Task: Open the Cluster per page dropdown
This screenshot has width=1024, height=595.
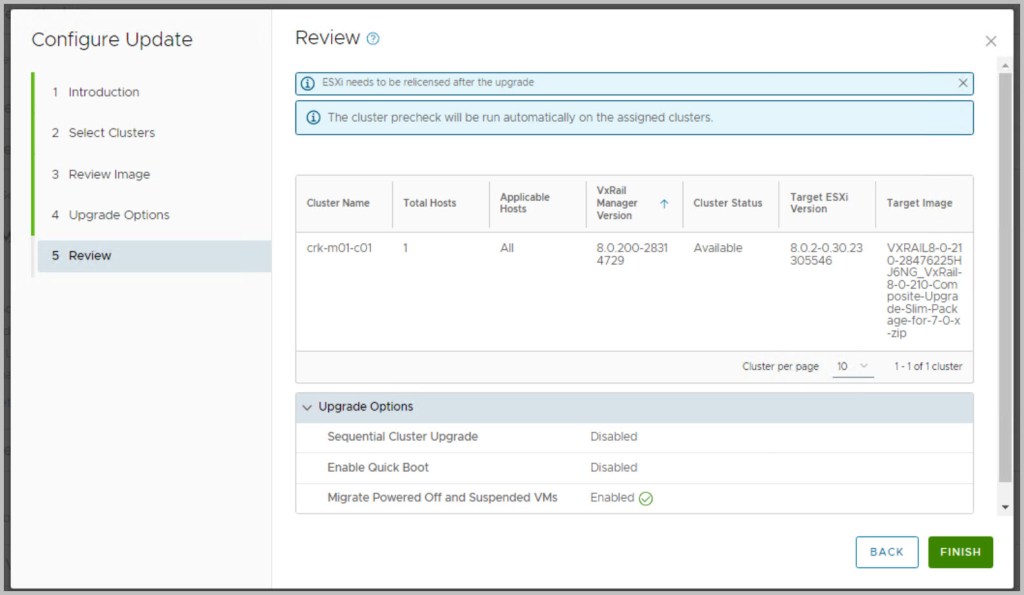Action: pyautogui.click(x=853, y=367)
